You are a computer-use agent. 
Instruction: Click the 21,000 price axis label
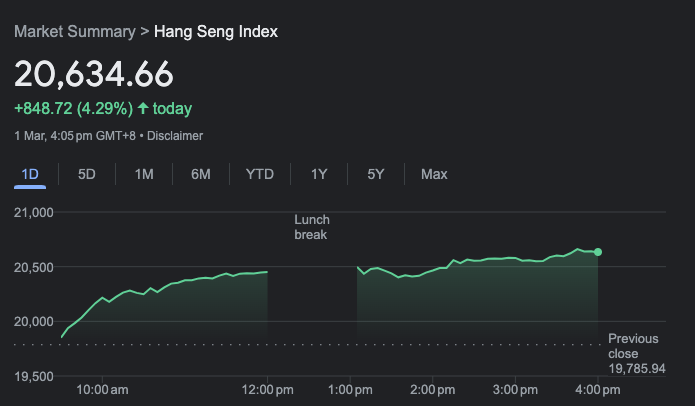35,213
